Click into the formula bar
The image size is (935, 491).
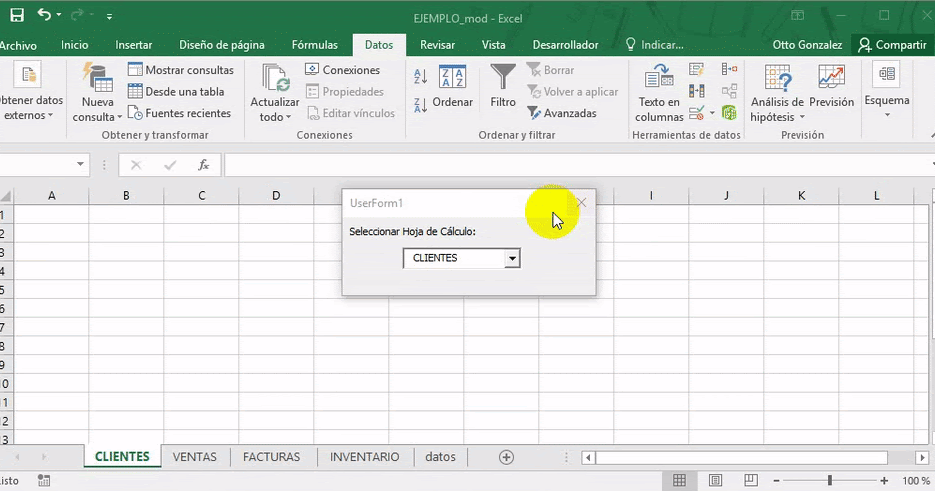pos(577,165)
